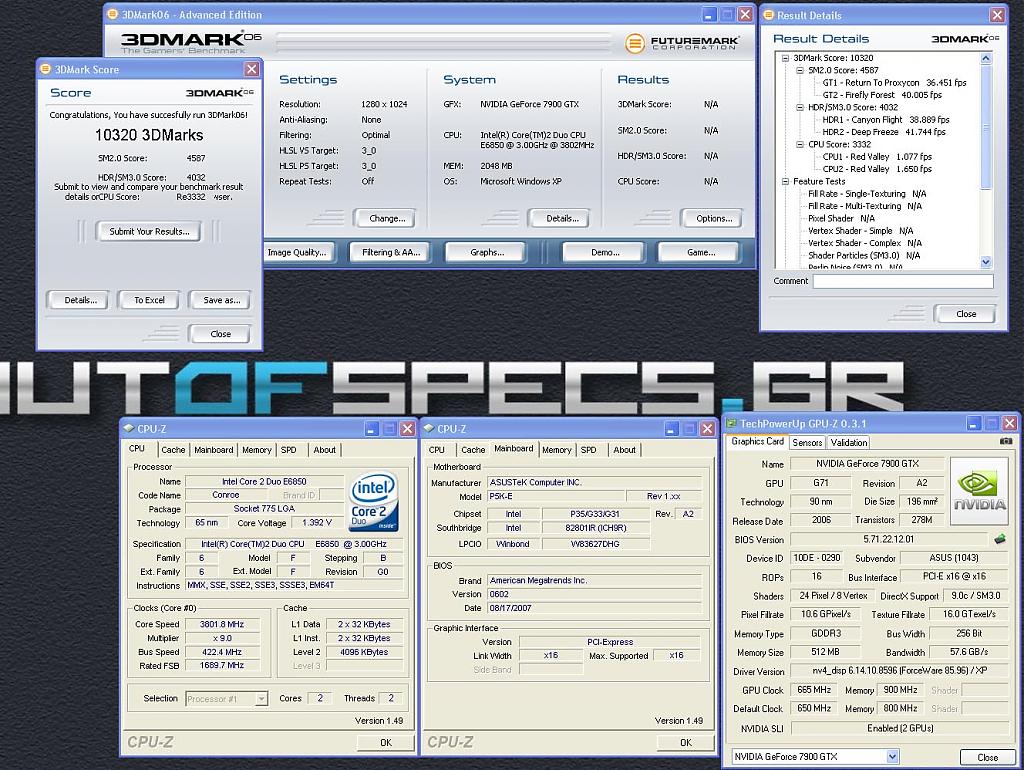The image size is (1024, 770).
Task: Open Options under Results
Action: click(x=714, y=219)
